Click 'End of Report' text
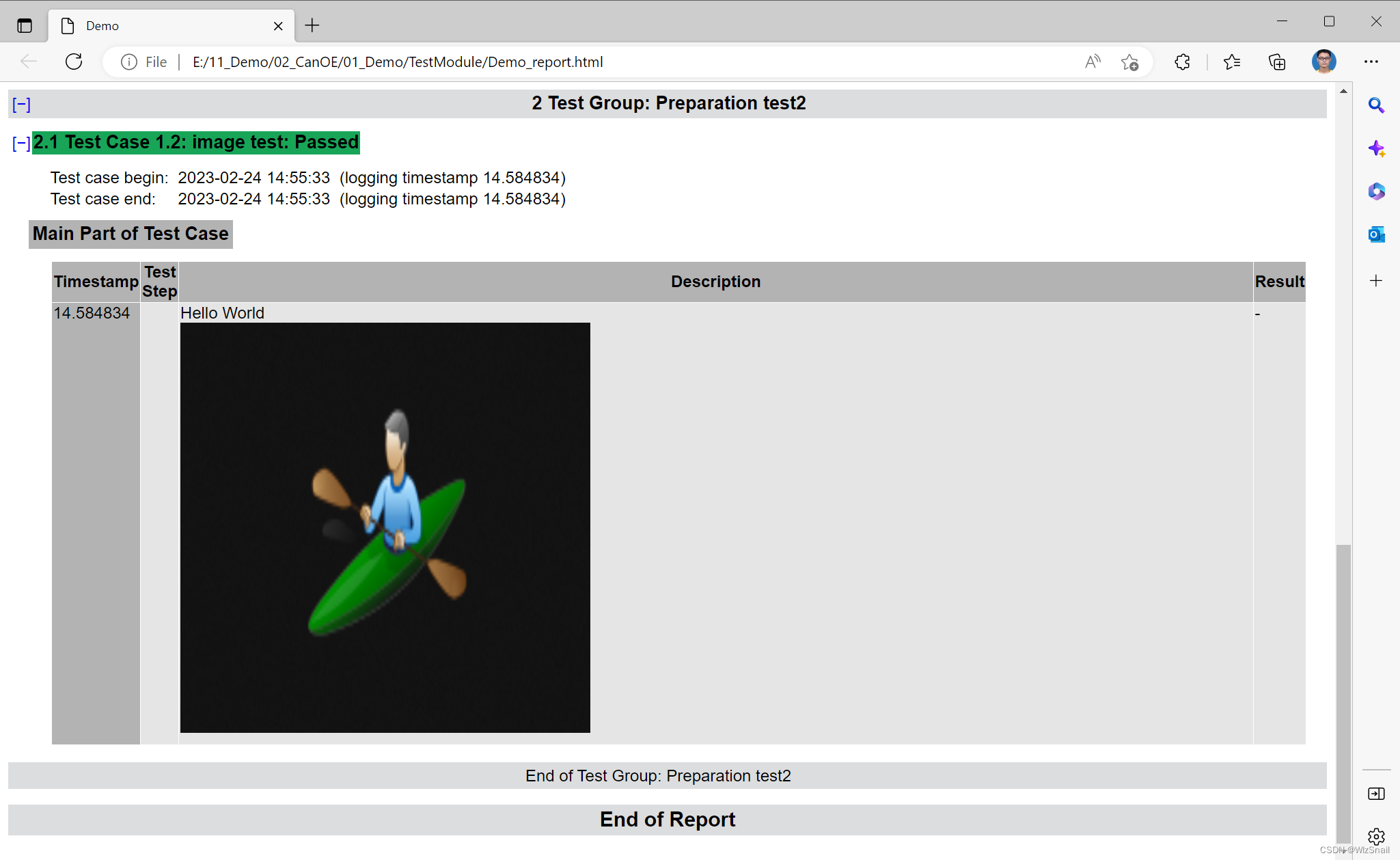The image size is (1400, 860). click(x=668, y=819)
